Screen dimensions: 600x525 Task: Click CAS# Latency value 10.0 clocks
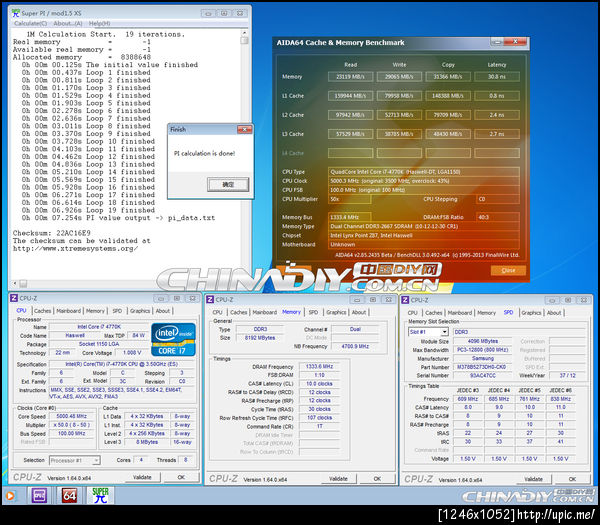coord(319,383)
